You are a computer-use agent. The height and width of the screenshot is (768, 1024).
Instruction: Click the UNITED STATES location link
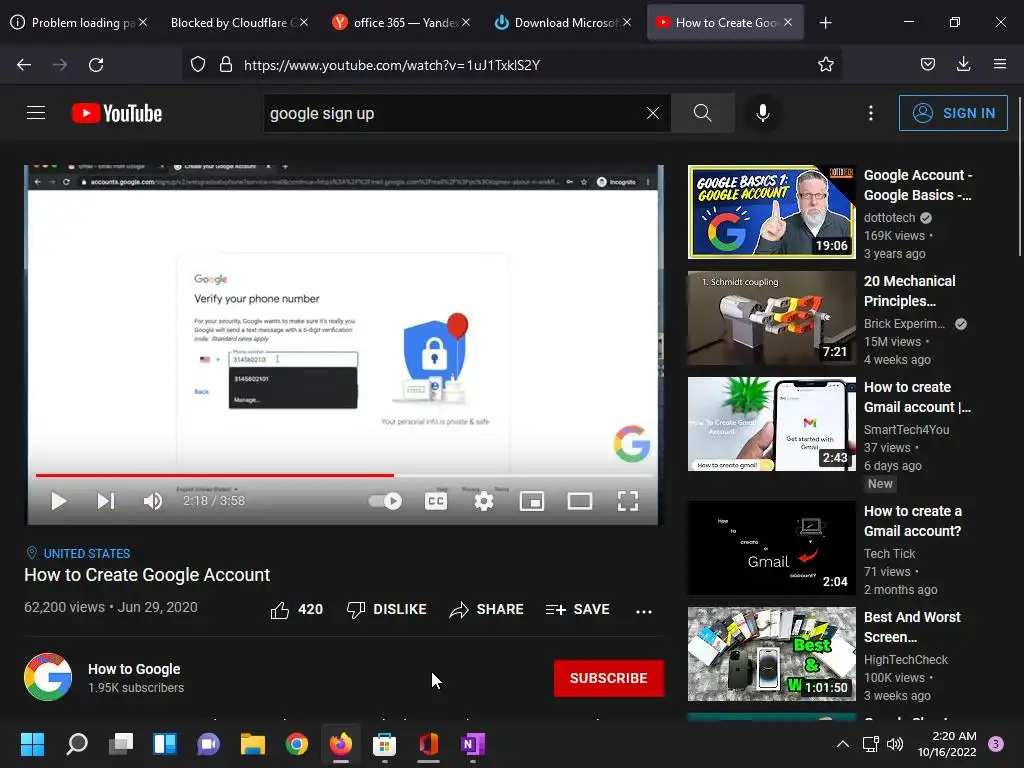point(87,554)
